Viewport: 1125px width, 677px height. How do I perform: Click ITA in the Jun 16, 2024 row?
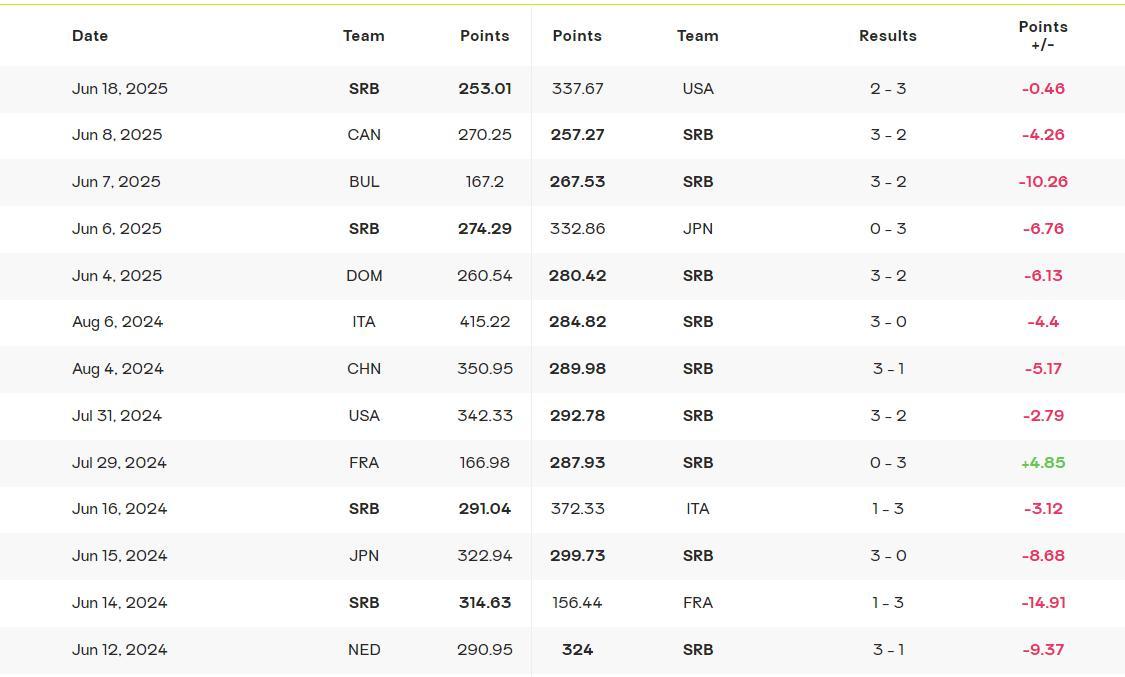[x=698, y=509]
